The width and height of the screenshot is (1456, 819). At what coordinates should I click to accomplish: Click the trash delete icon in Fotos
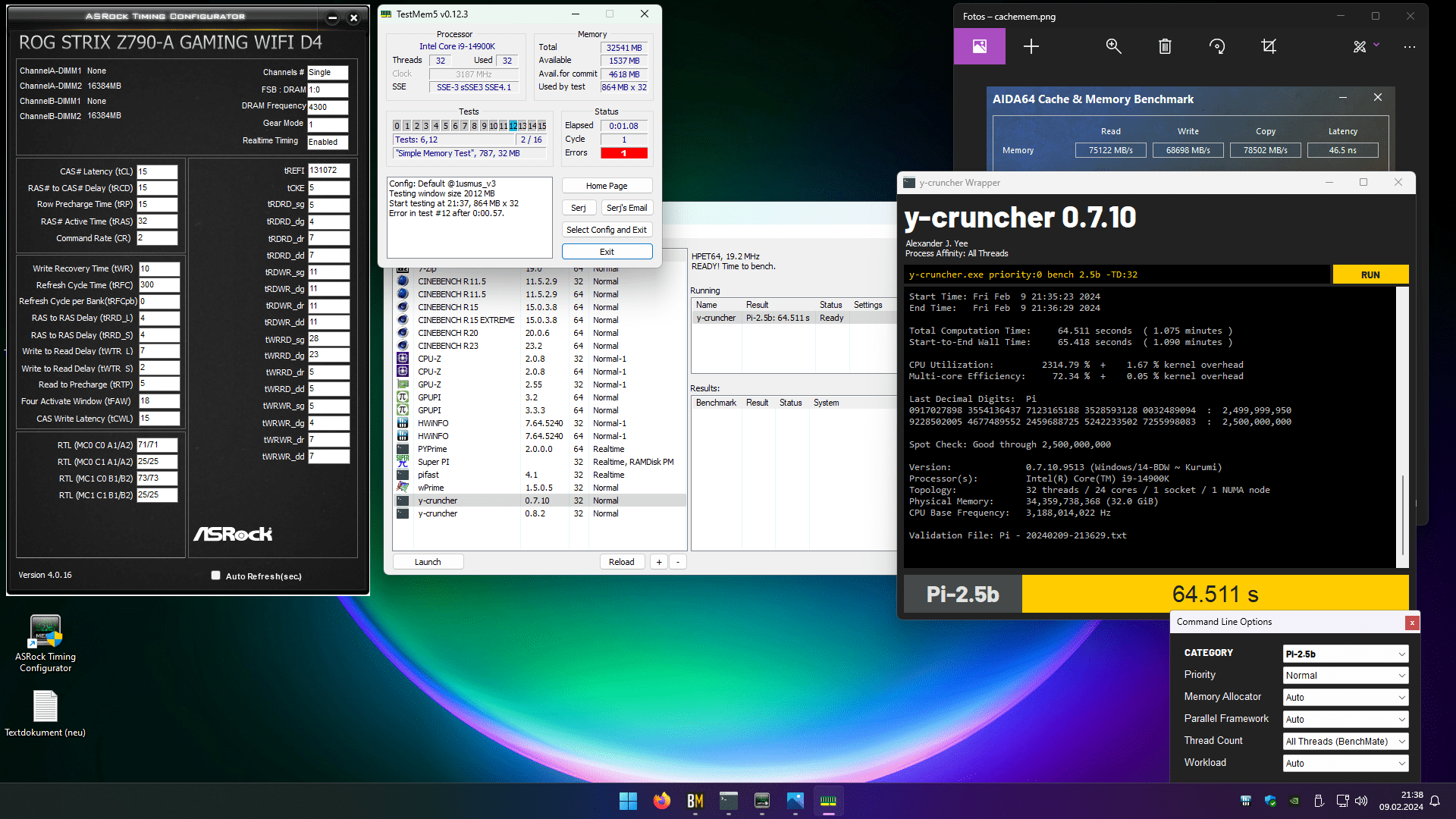point(1165,47)
